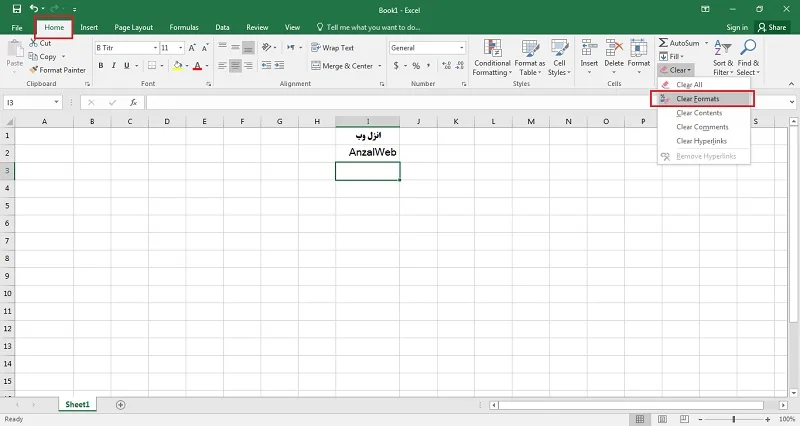The width and height of the screenshot is (800, 426).
Task: Click the Increase Font Size icon
Action: (x=192, y=47)
